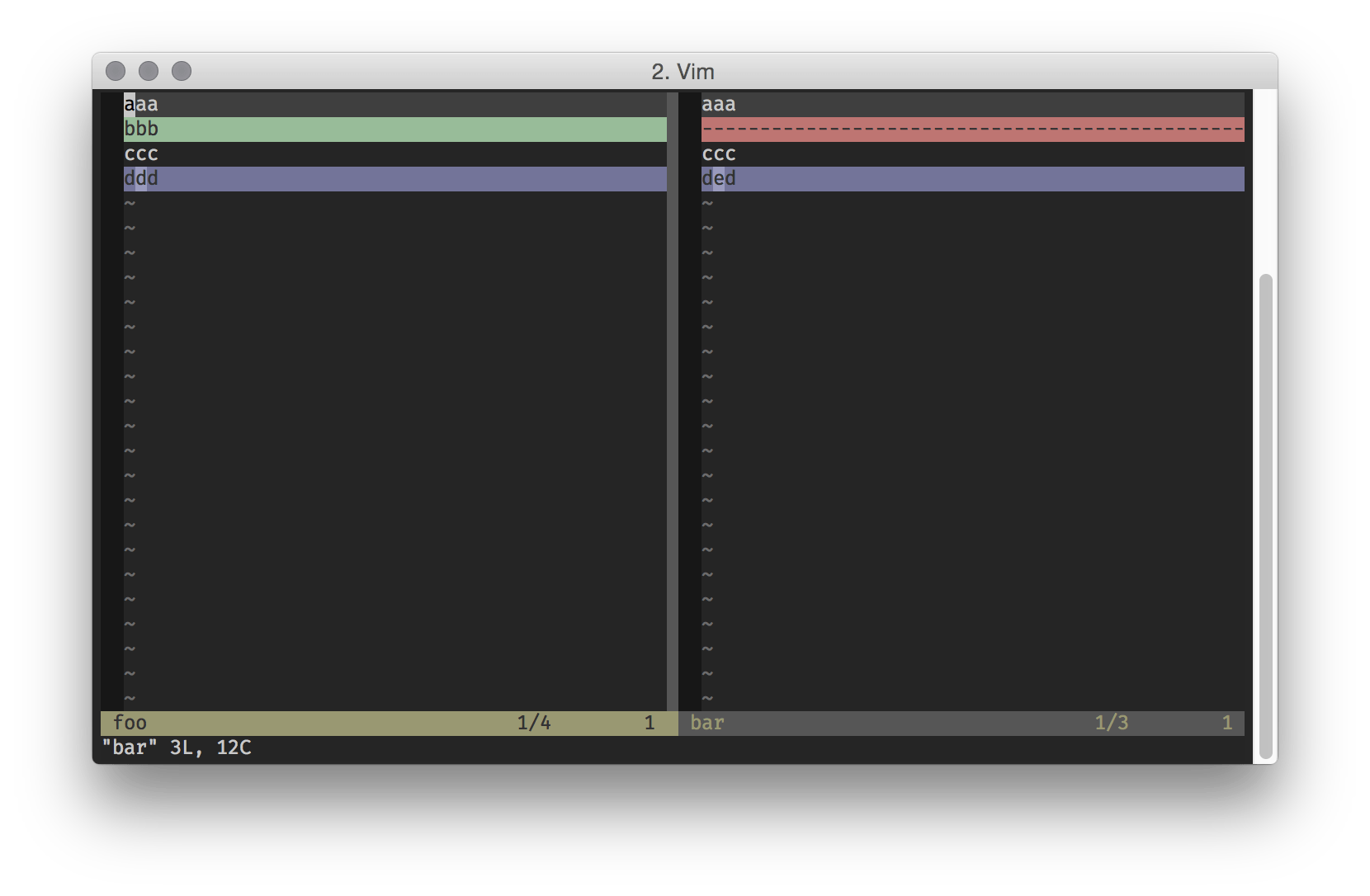Image resolution: width=1370 pixels, height=896 pixels.
Task: Click a tilde in the left empty area
Action: tap(128, 330)
